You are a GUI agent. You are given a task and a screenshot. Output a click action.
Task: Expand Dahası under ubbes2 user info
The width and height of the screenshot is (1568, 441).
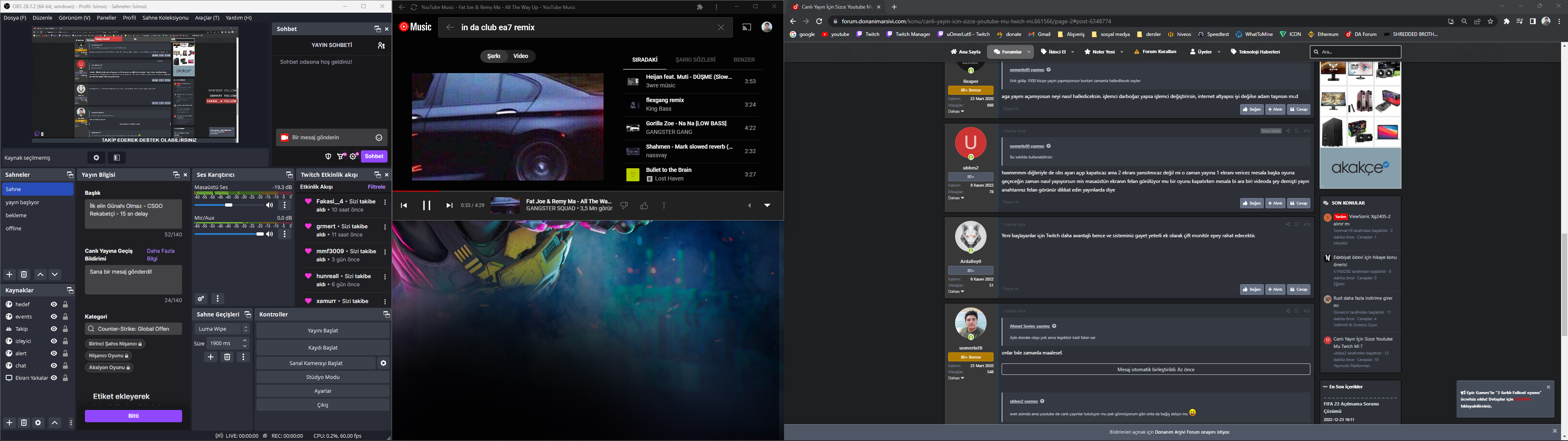956,198
